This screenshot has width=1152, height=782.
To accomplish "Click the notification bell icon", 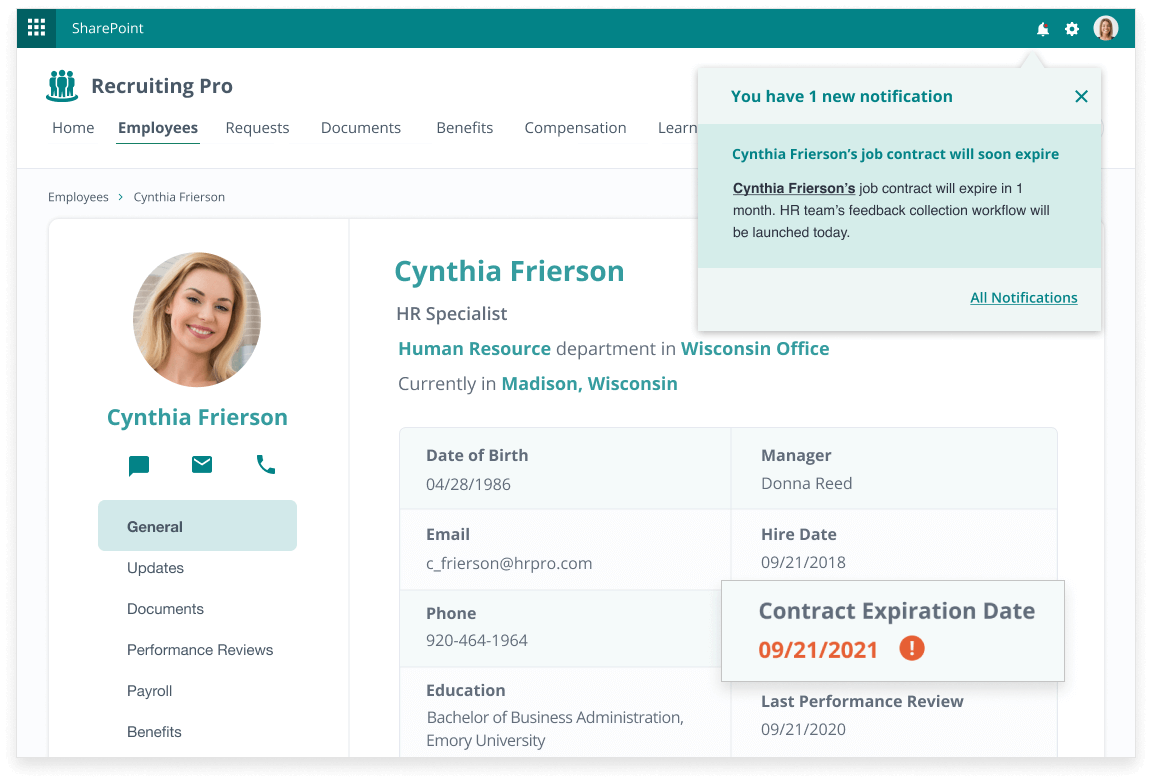I will [1043, 29].
